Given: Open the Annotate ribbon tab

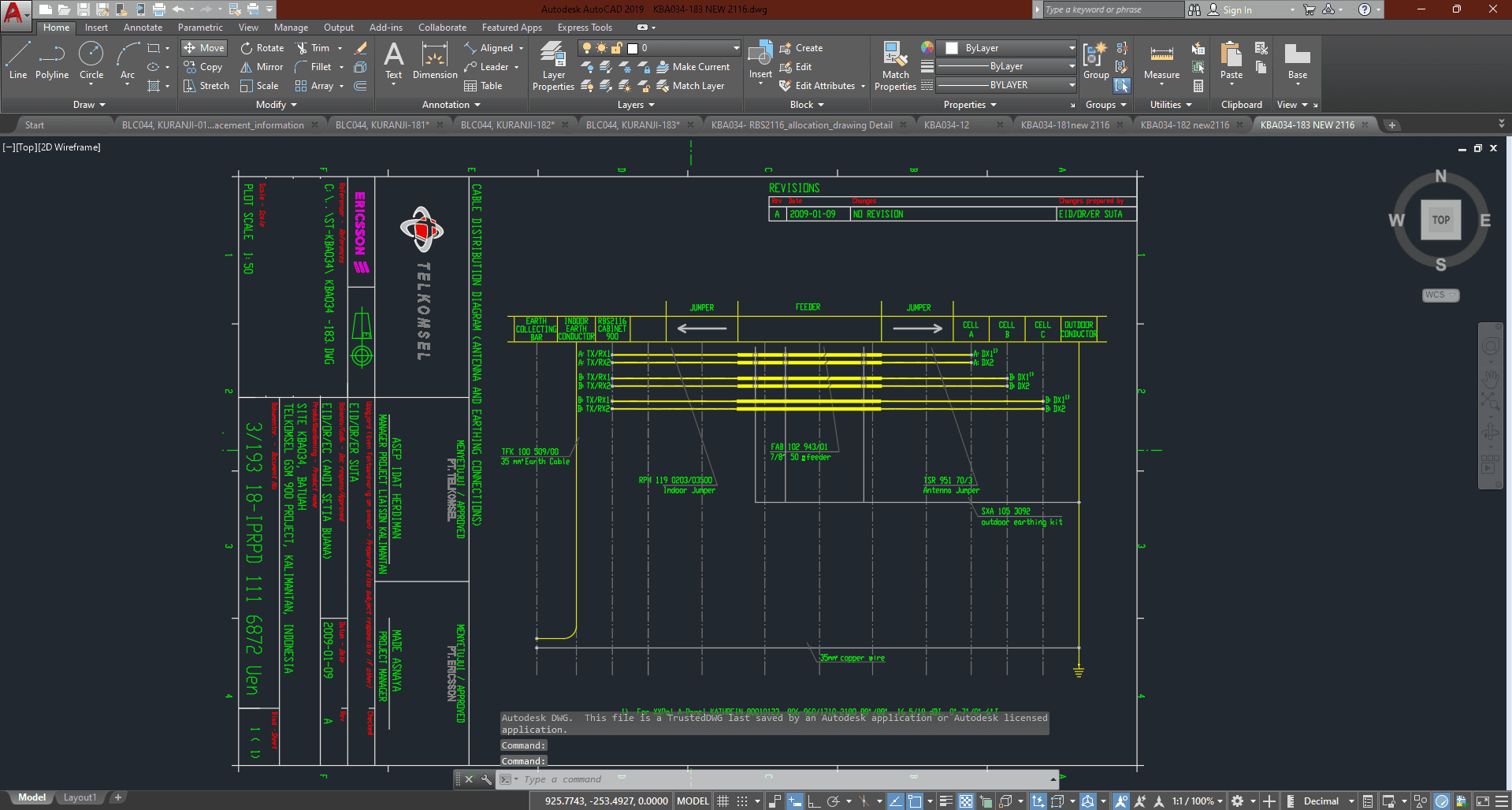Looking at the screenshot, I should tap(143, 28).
